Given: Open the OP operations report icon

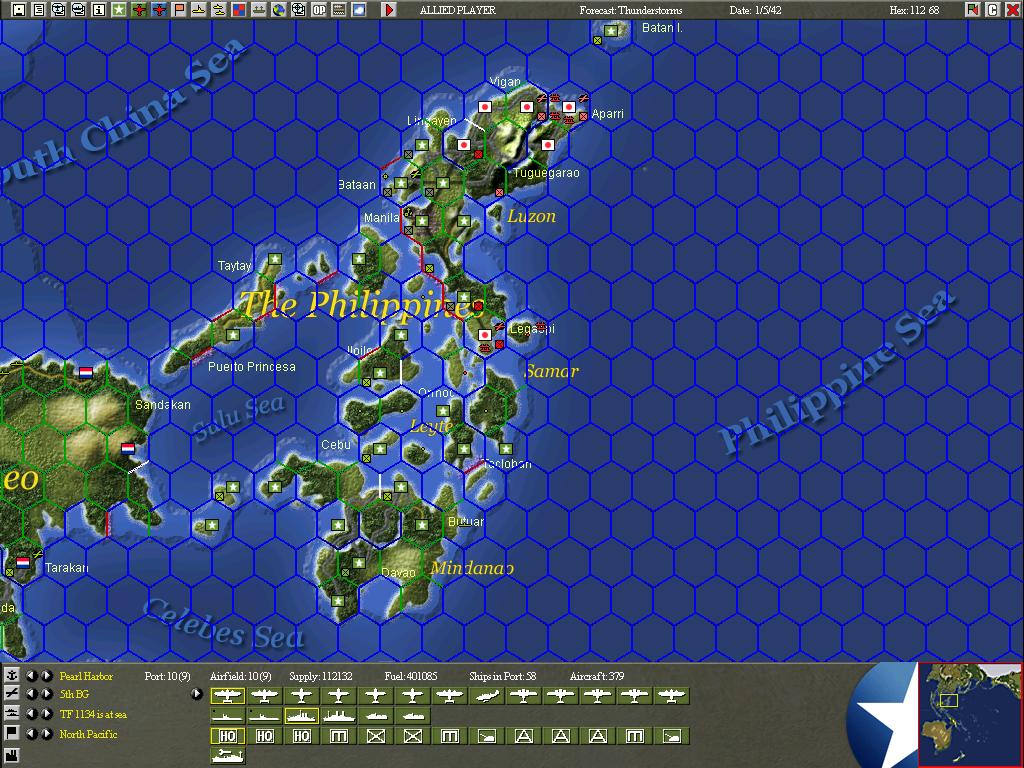Looking at the screenshot, I should point(319,9).
